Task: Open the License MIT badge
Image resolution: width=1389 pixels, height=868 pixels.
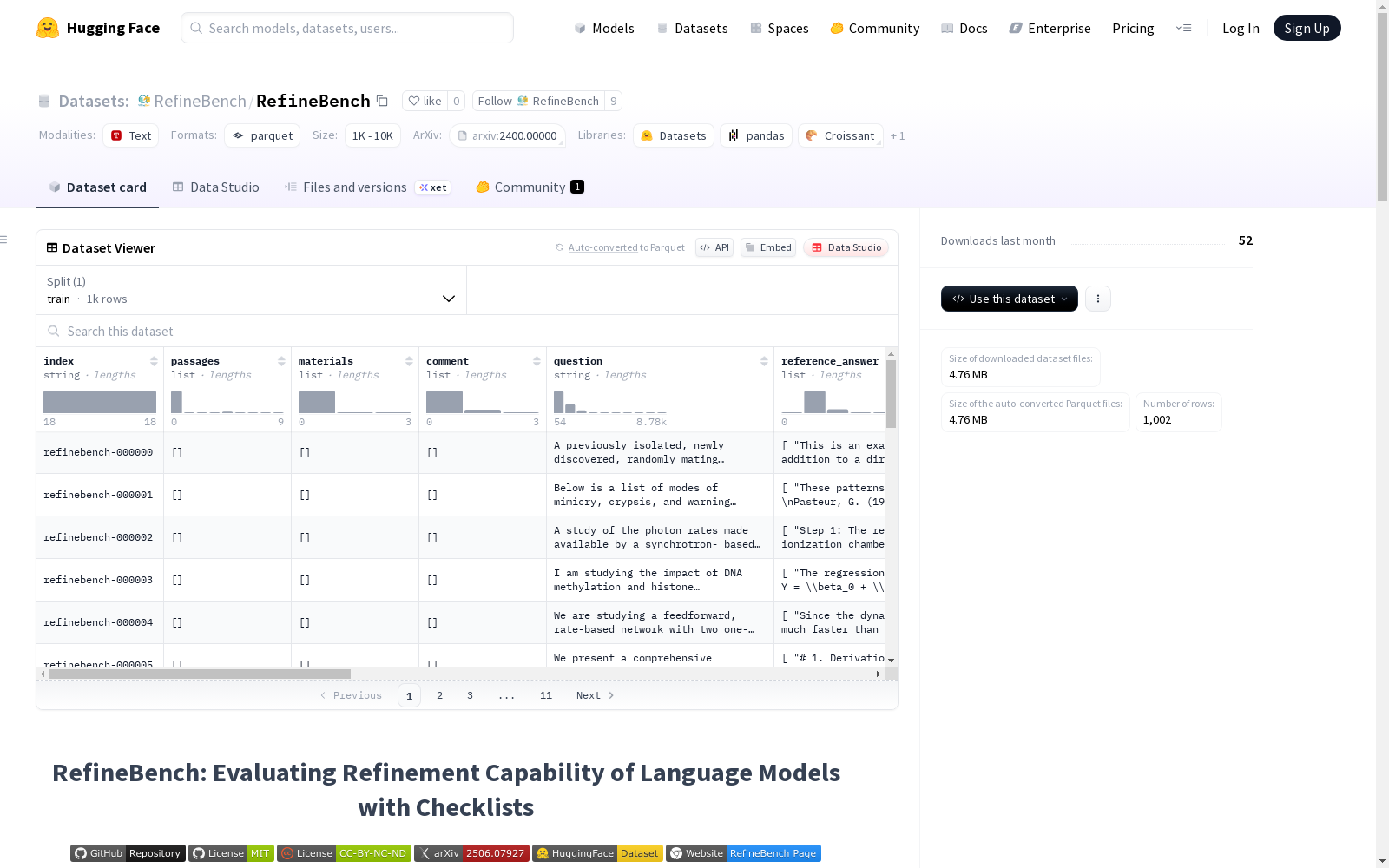Action: pyautogui.click(x=231, y=853)
